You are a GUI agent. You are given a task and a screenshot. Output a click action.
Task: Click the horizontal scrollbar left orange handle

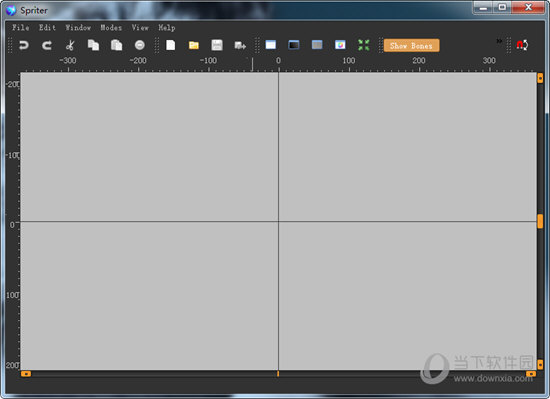(x=26, y=374)
